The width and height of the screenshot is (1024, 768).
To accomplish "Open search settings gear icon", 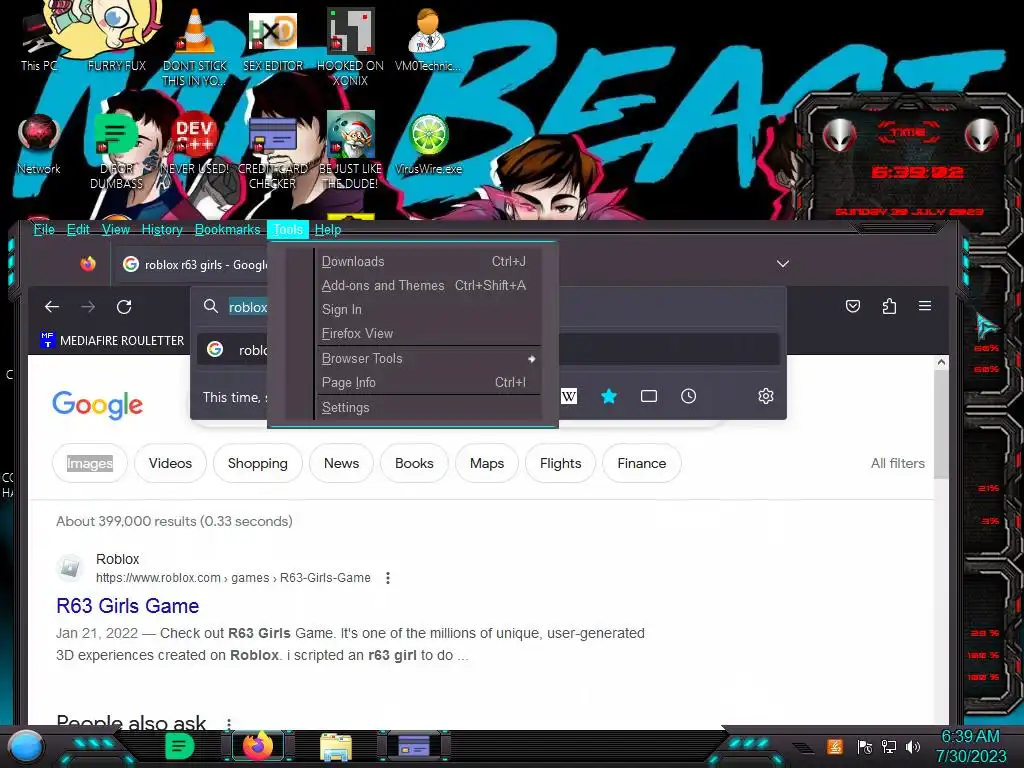I will 765,396.
